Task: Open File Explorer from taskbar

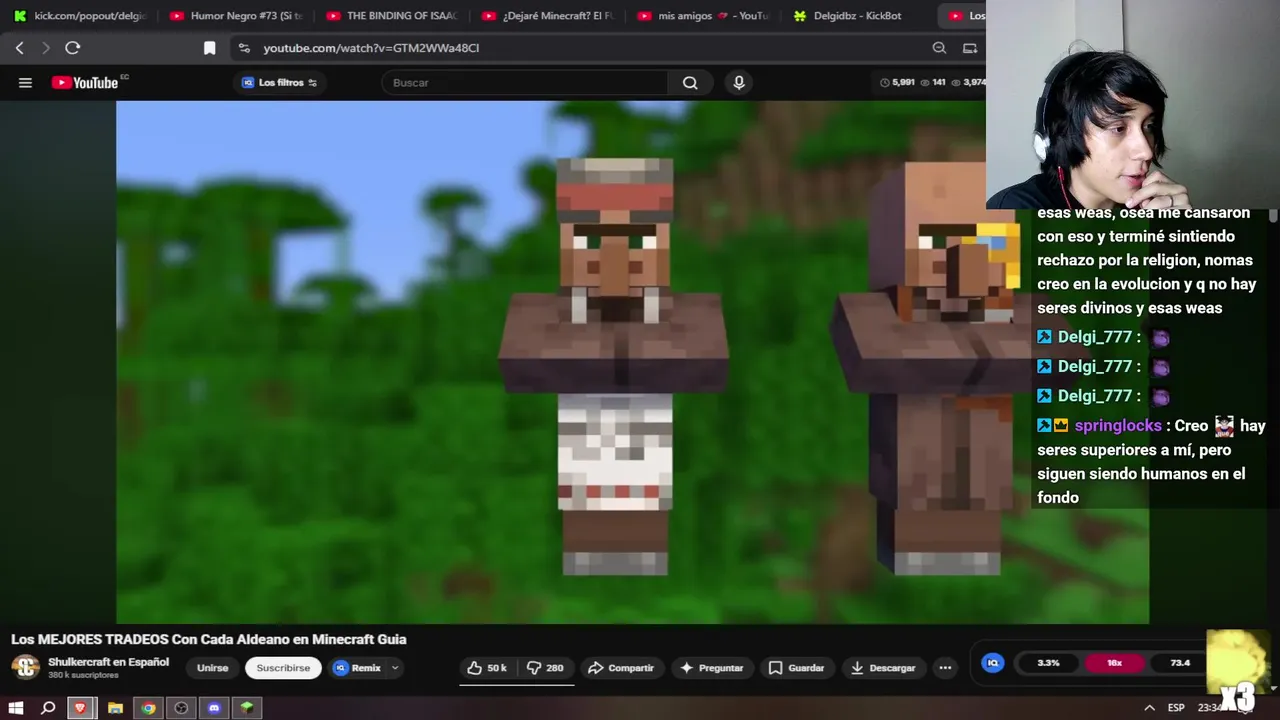Action: [115, 708]
